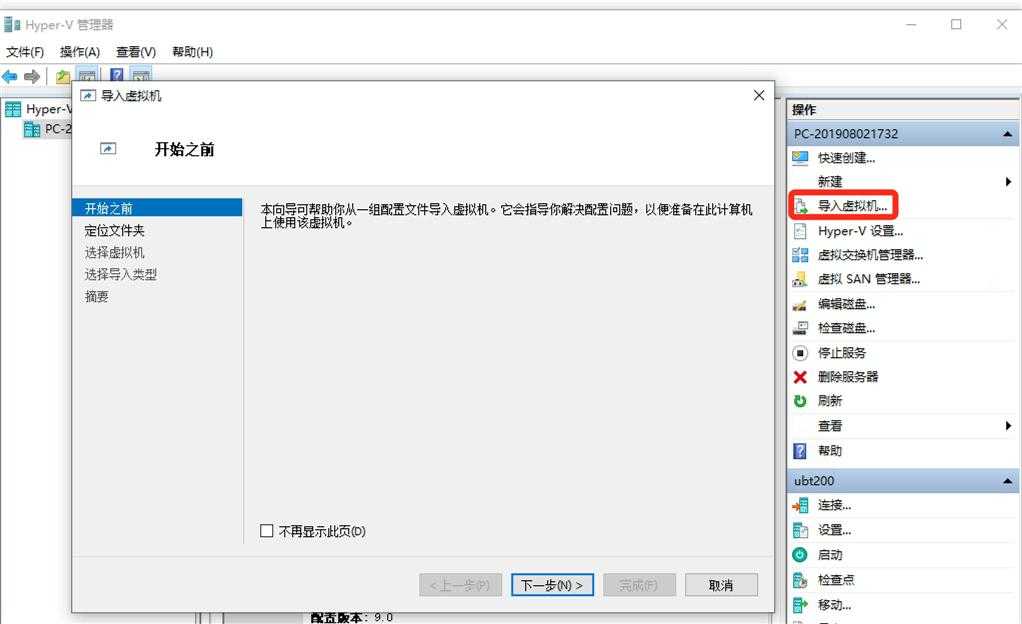Click 检查磁盘... action
Image resolution: width=1022 pixels, height=624 pixels.
(x=846, y=328)
